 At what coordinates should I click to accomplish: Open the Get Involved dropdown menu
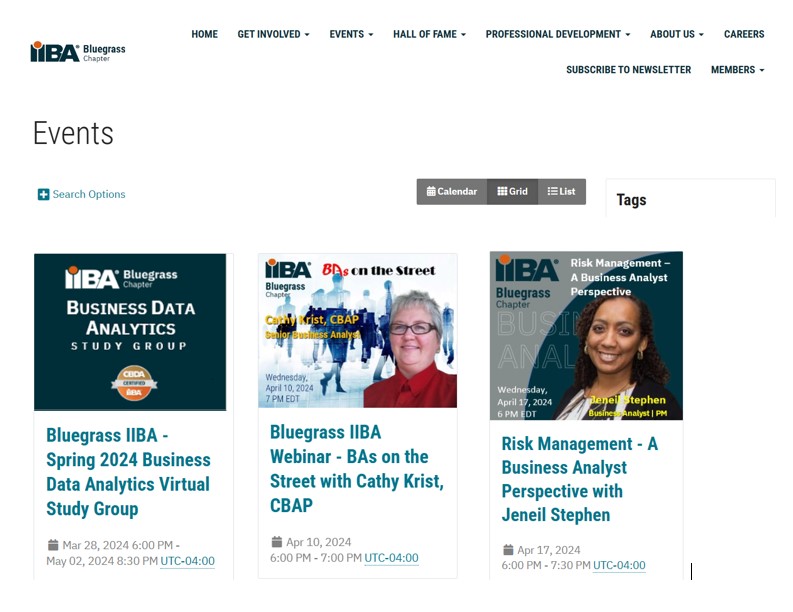tap(273, 34)
